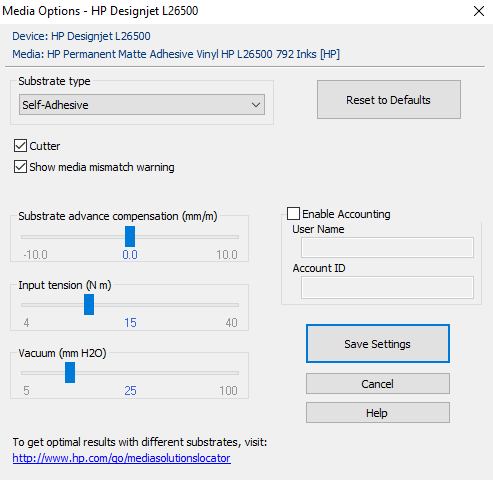Enable Accounting checkbox
Screen dimensions: 493x480
[x=293, y=213]
